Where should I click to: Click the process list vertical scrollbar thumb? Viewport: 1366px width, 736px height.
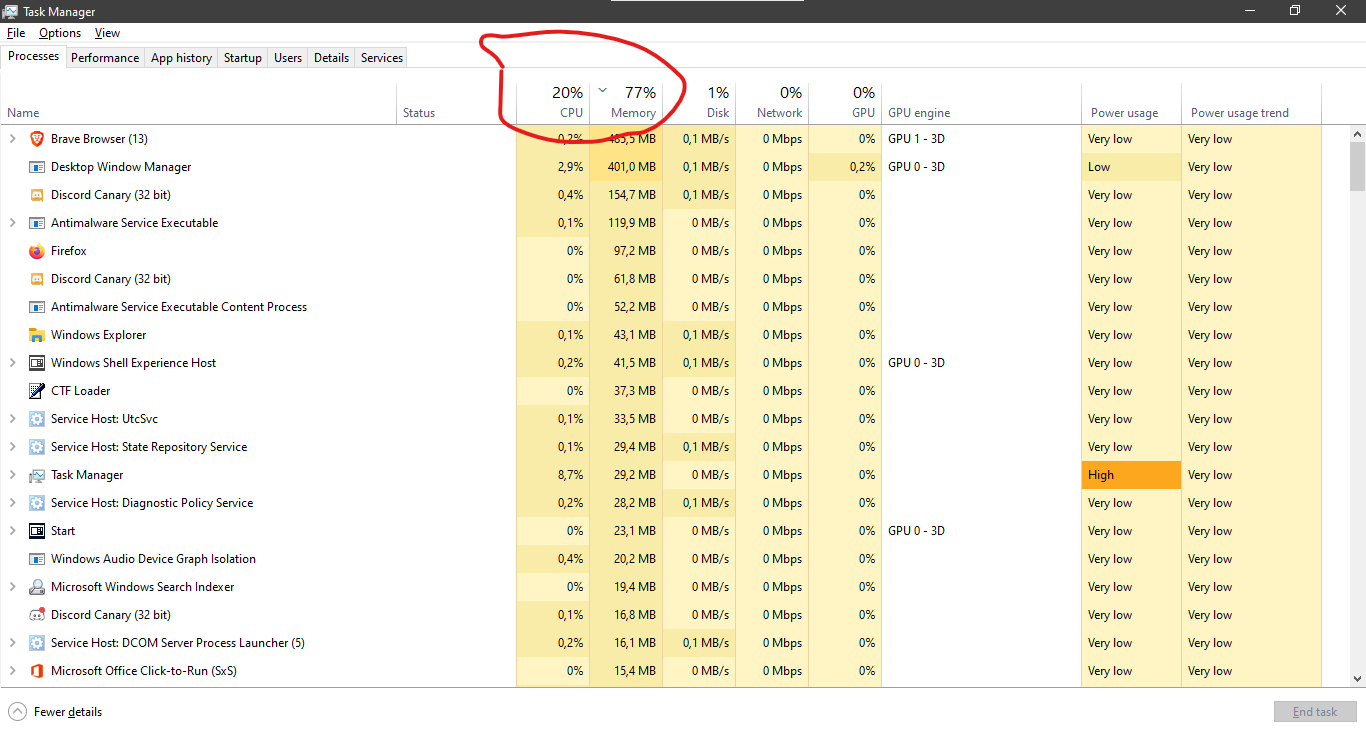[1357, 166]
